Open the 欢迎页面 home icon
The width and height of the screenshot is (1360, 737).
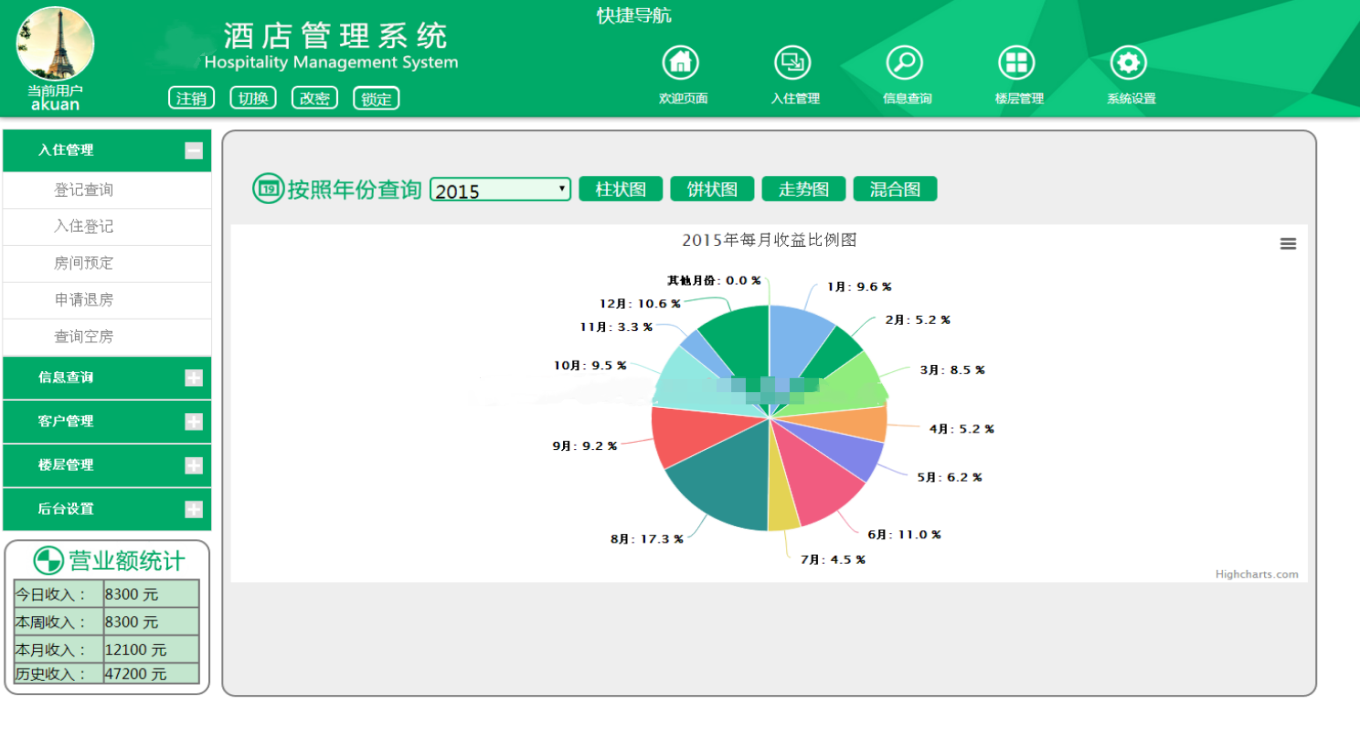pyautogui.click(x=681, y=62)
